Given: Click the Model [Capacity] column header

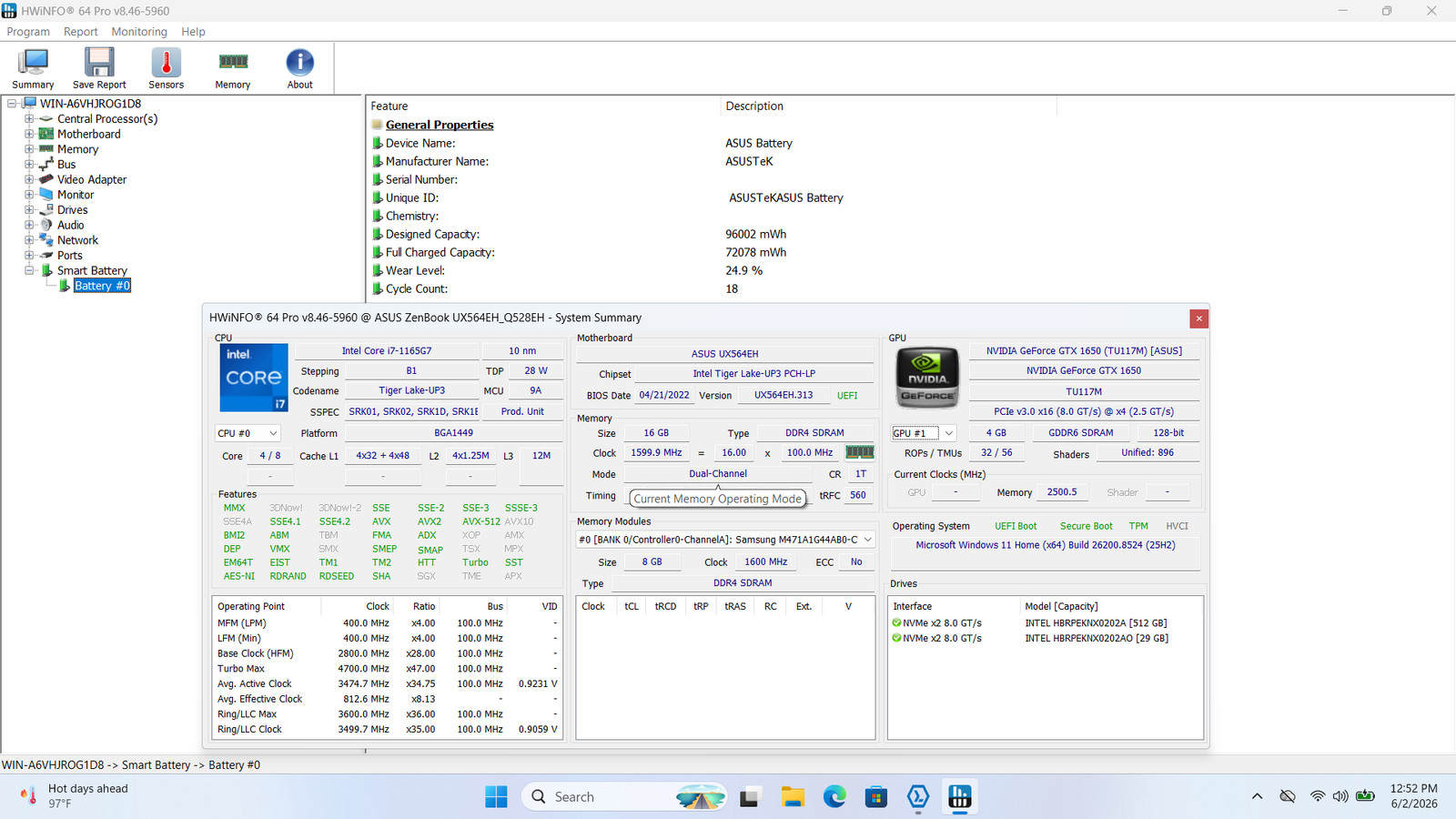Looking at the screenshot, I should (1110, 606).
